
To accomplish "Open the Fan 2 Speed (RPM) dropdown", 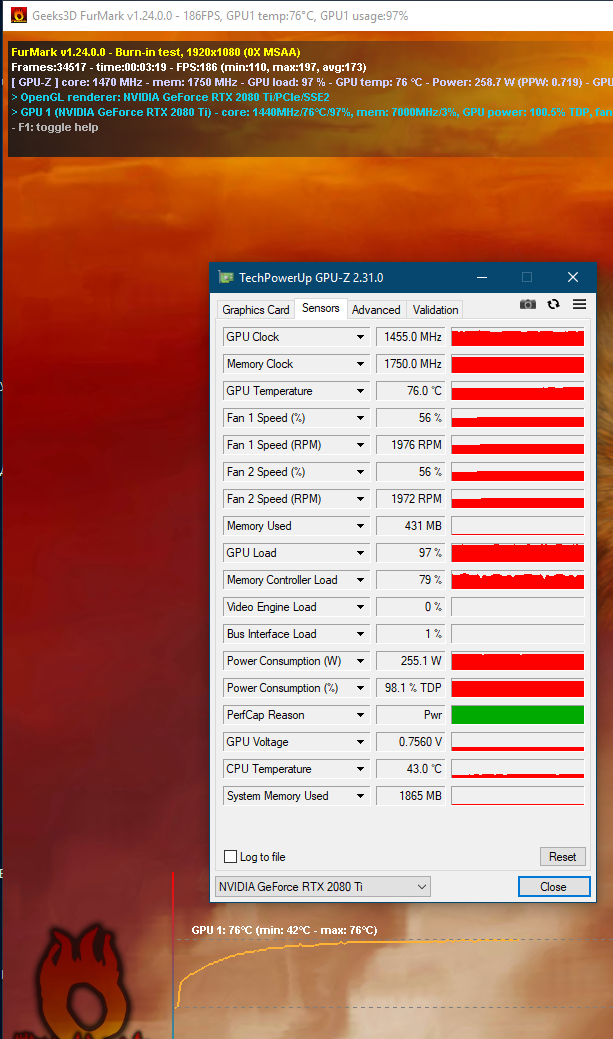I will point(361,499).
